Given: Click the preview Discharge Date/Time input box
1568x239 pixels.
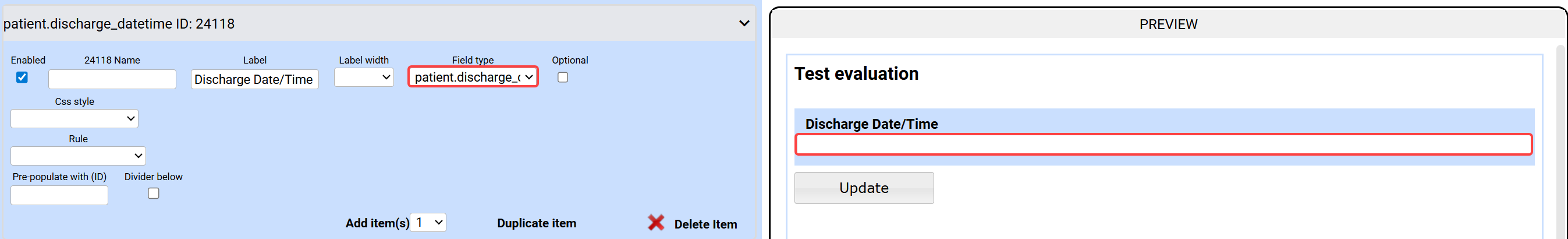Looking at the screenshot, I should [1162, 145].
